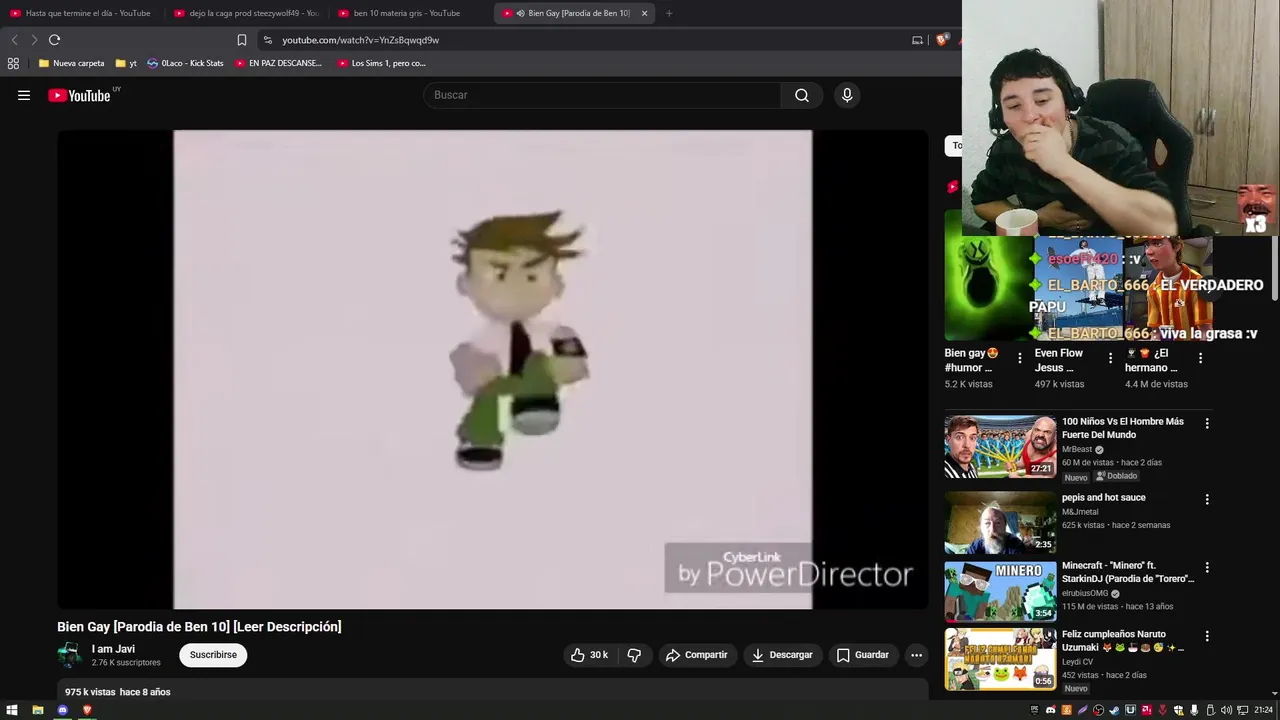
Task: Open the 0Laco - Kick Stats bookmark
Action: click(x=185, y=63)
